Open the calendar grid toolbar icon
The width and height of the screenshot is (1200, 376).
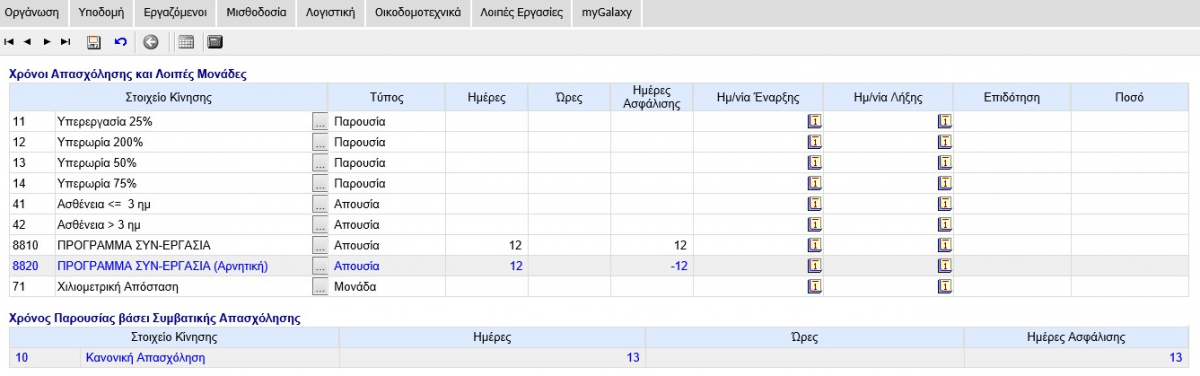click(185, 42)
